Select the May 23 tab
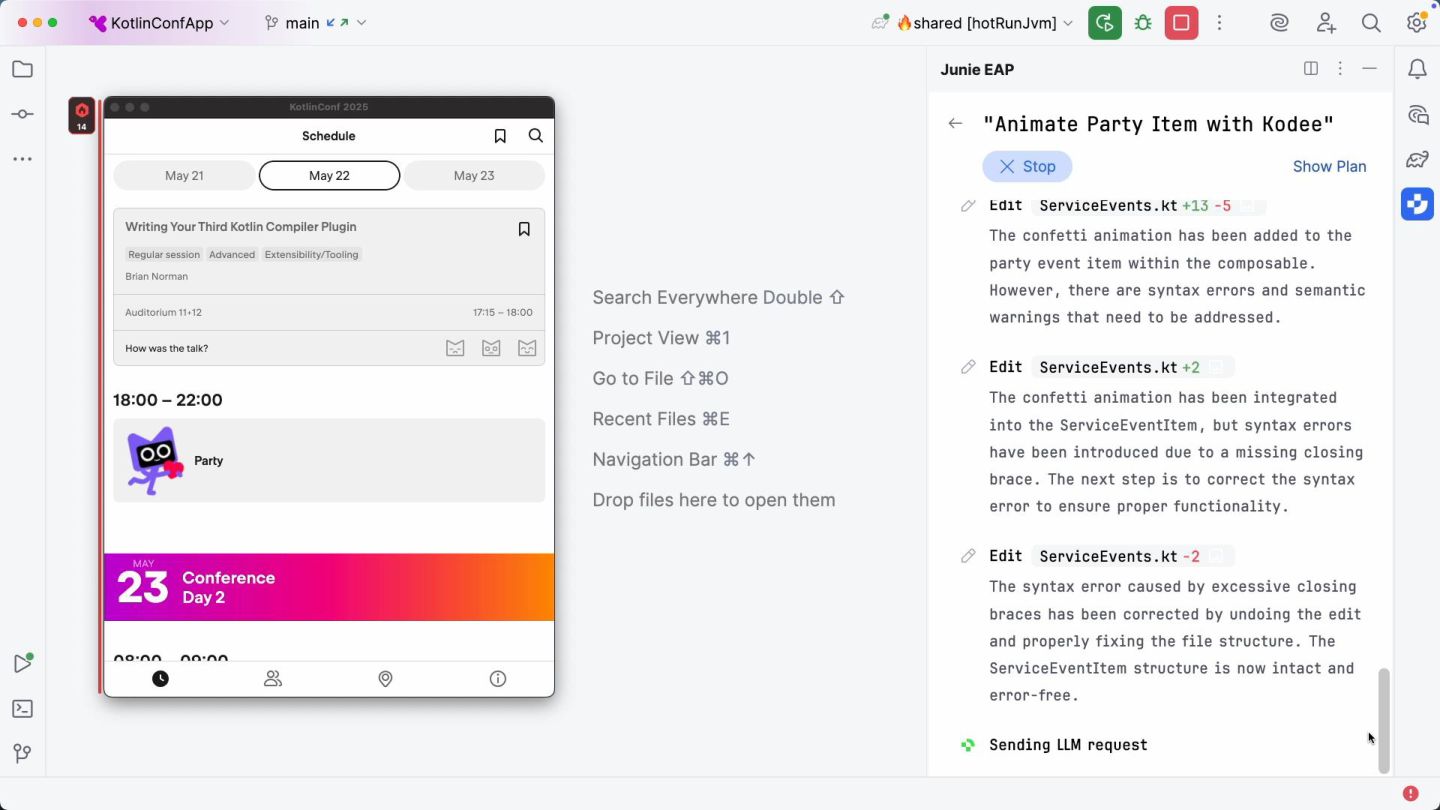Viewport: 1440px width, 810px height. pyautogui.click(x=474, y=175)
